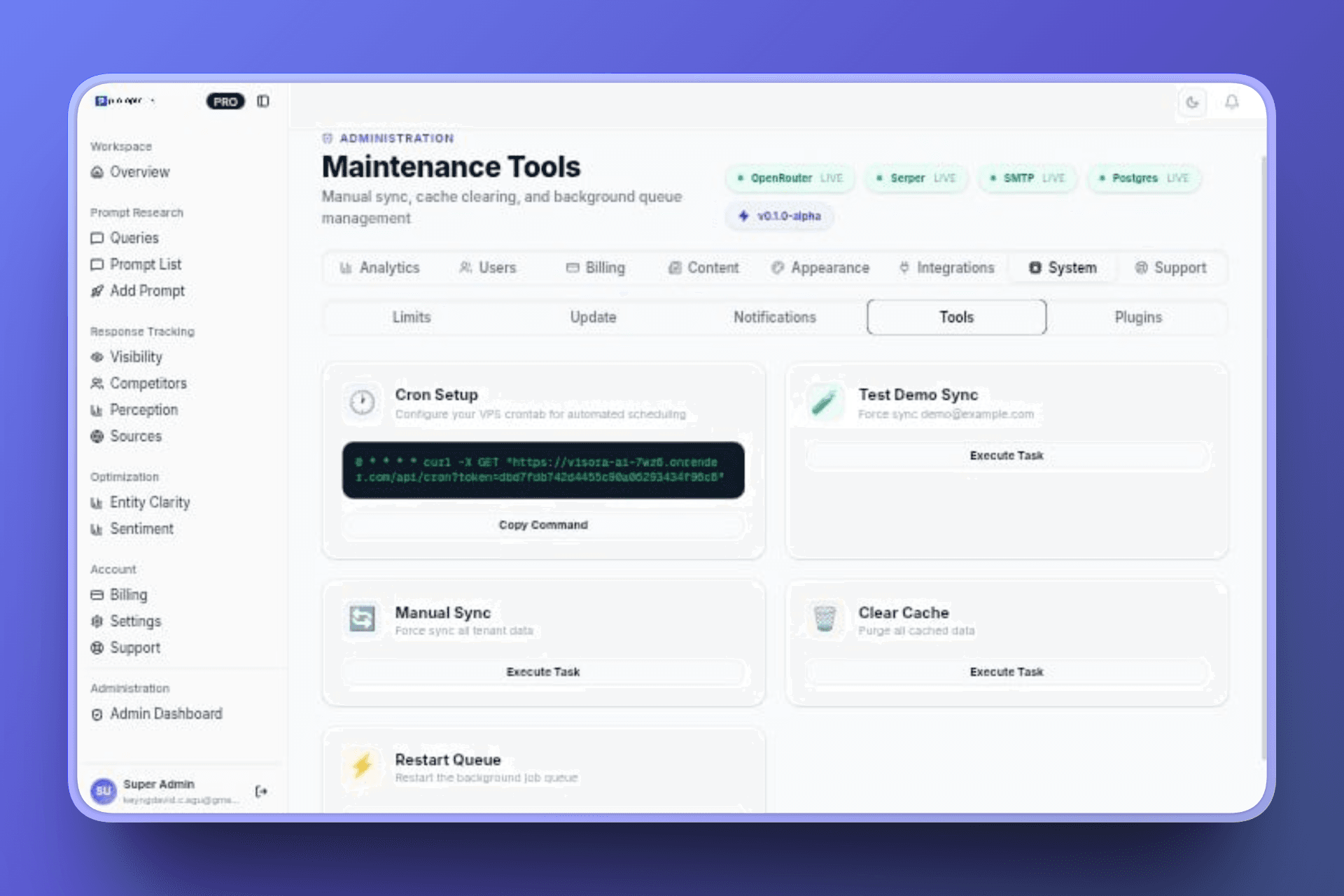The width and height of the screenshot is (1344, 896).
Task: Open Overview in sidebar
Action: (130, 172)
